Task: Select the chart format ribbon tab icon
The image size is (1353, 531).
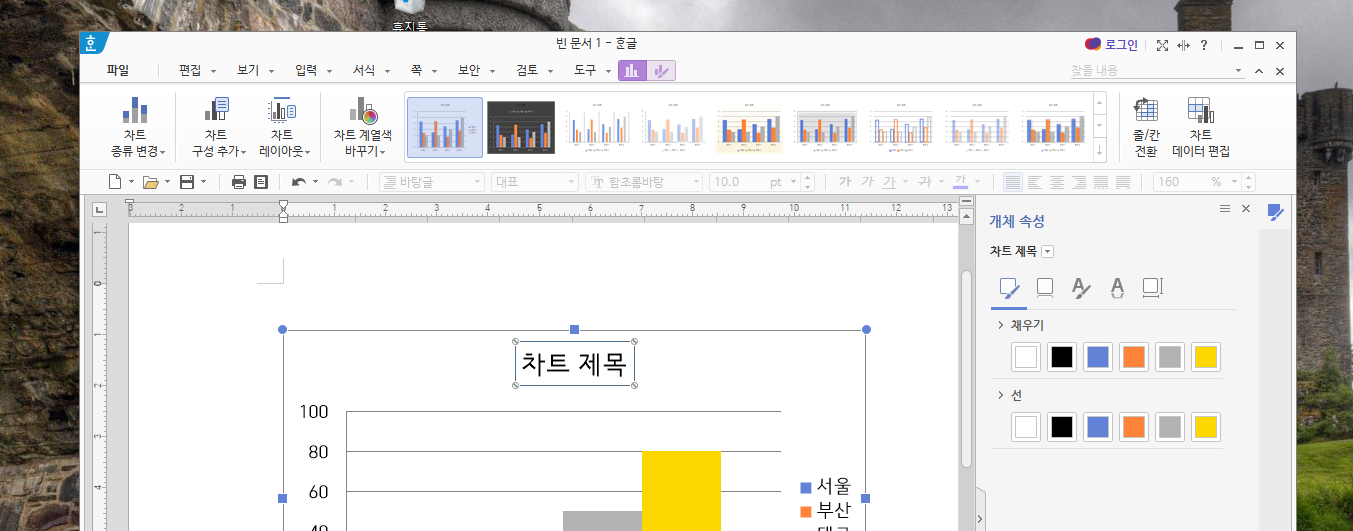Action: pyautogui.click(x=661, y=70)
